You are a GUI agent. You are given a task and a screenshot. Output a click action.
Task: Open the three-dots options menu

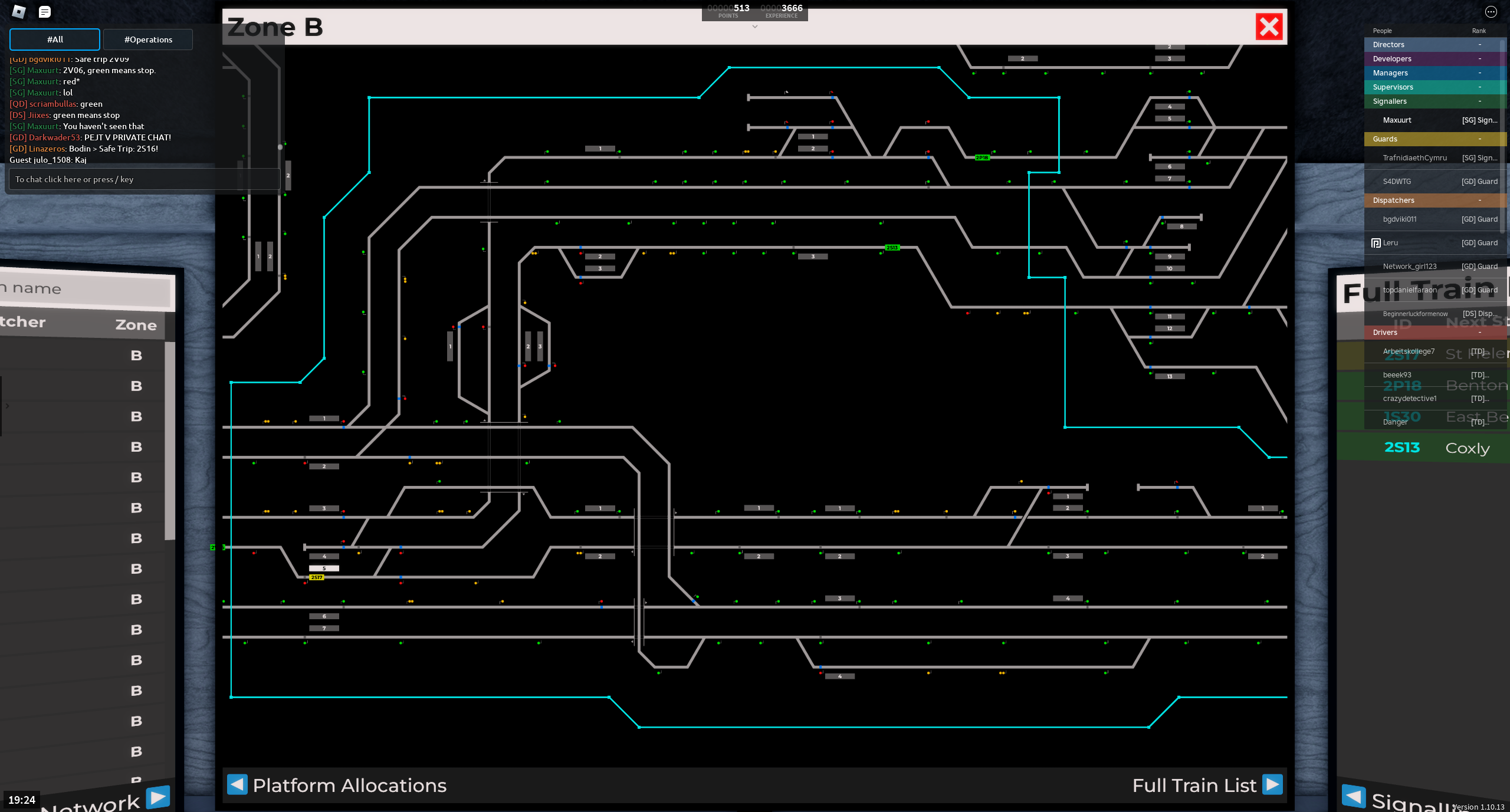click(1491, 12)
